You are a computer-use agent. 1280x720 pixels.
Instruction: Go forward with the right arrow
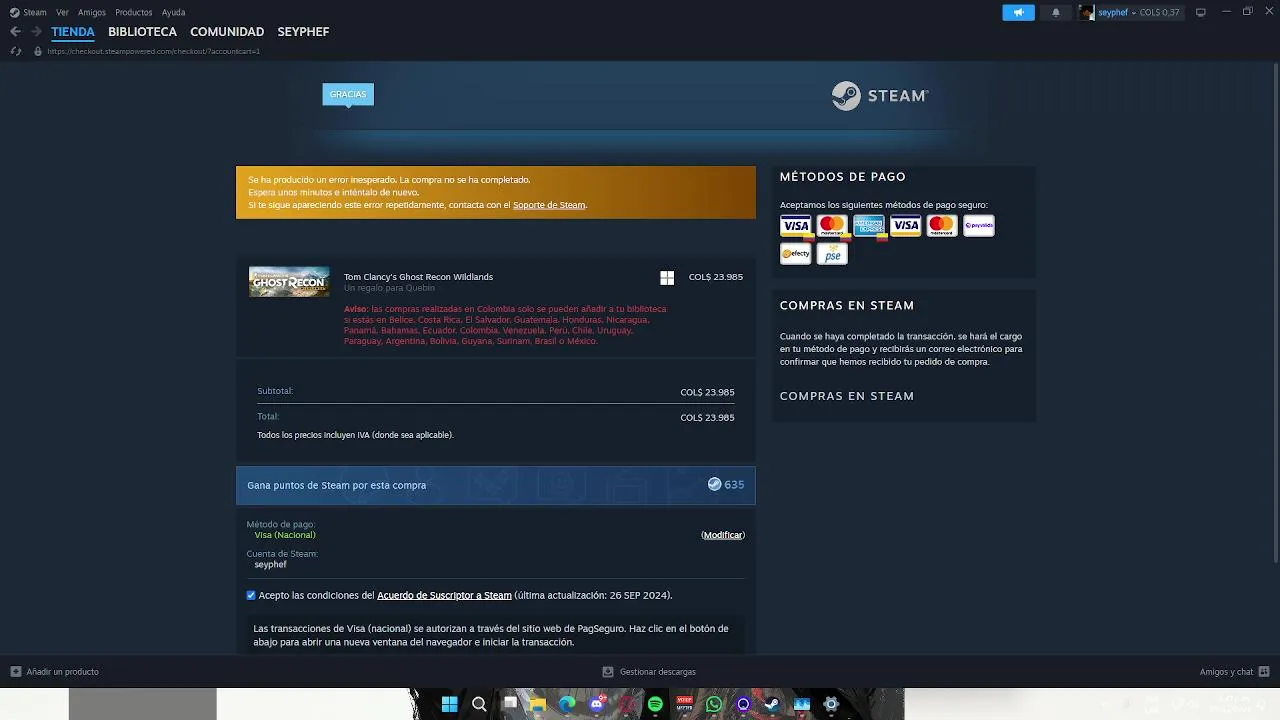(x=36, y=32)
